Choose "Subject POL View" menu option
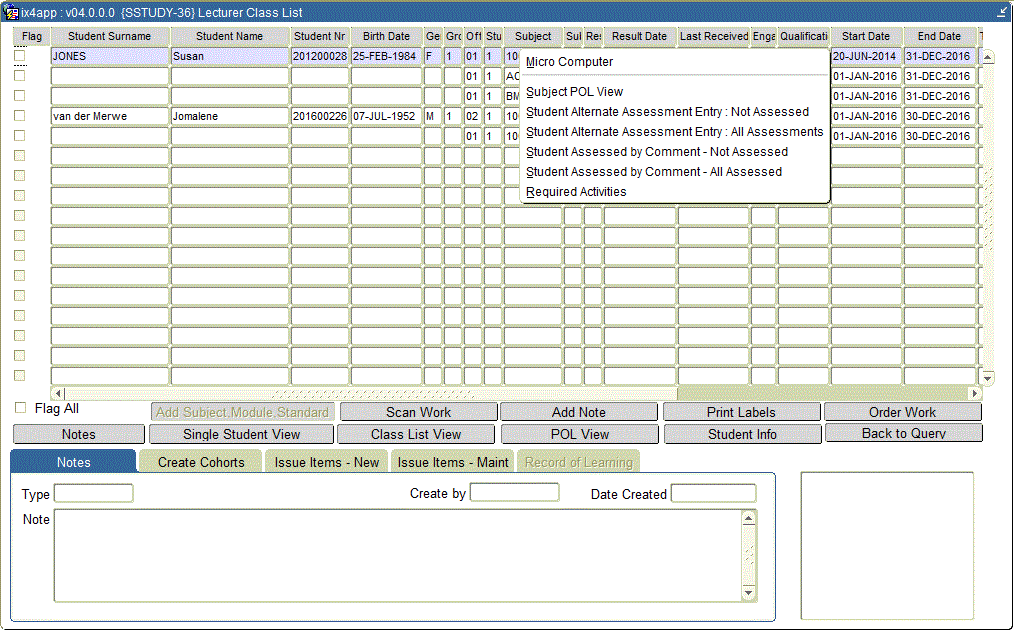This screenshot has height=633, width=1017. coord(576,92)
